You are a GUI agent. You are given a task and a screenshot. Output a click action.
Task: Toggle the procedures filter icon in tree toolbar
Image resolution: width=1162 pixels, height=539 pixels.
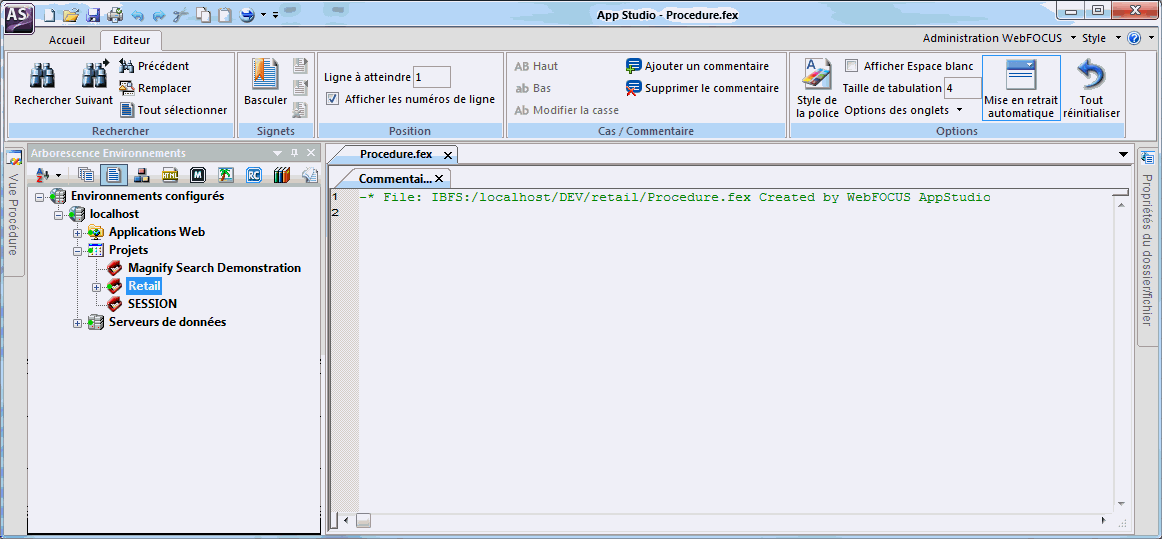[113, 175]
